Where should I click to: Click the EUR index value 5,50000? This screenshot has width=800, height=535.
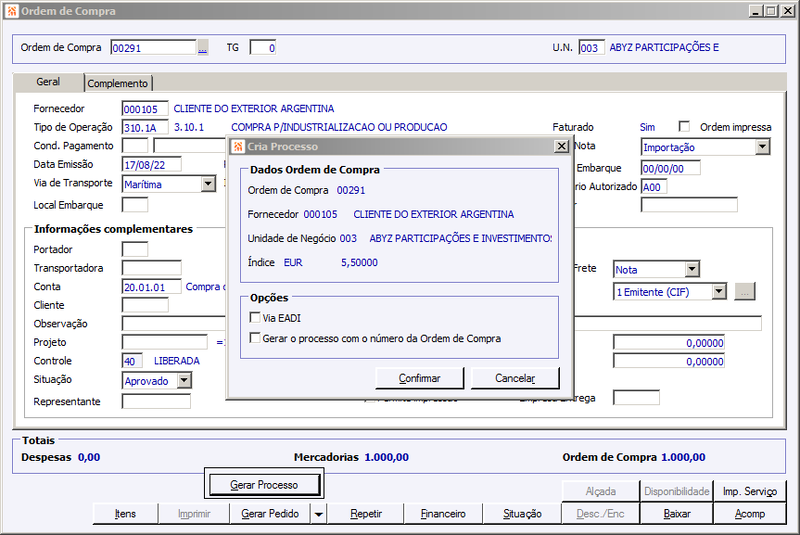(359, 263)
